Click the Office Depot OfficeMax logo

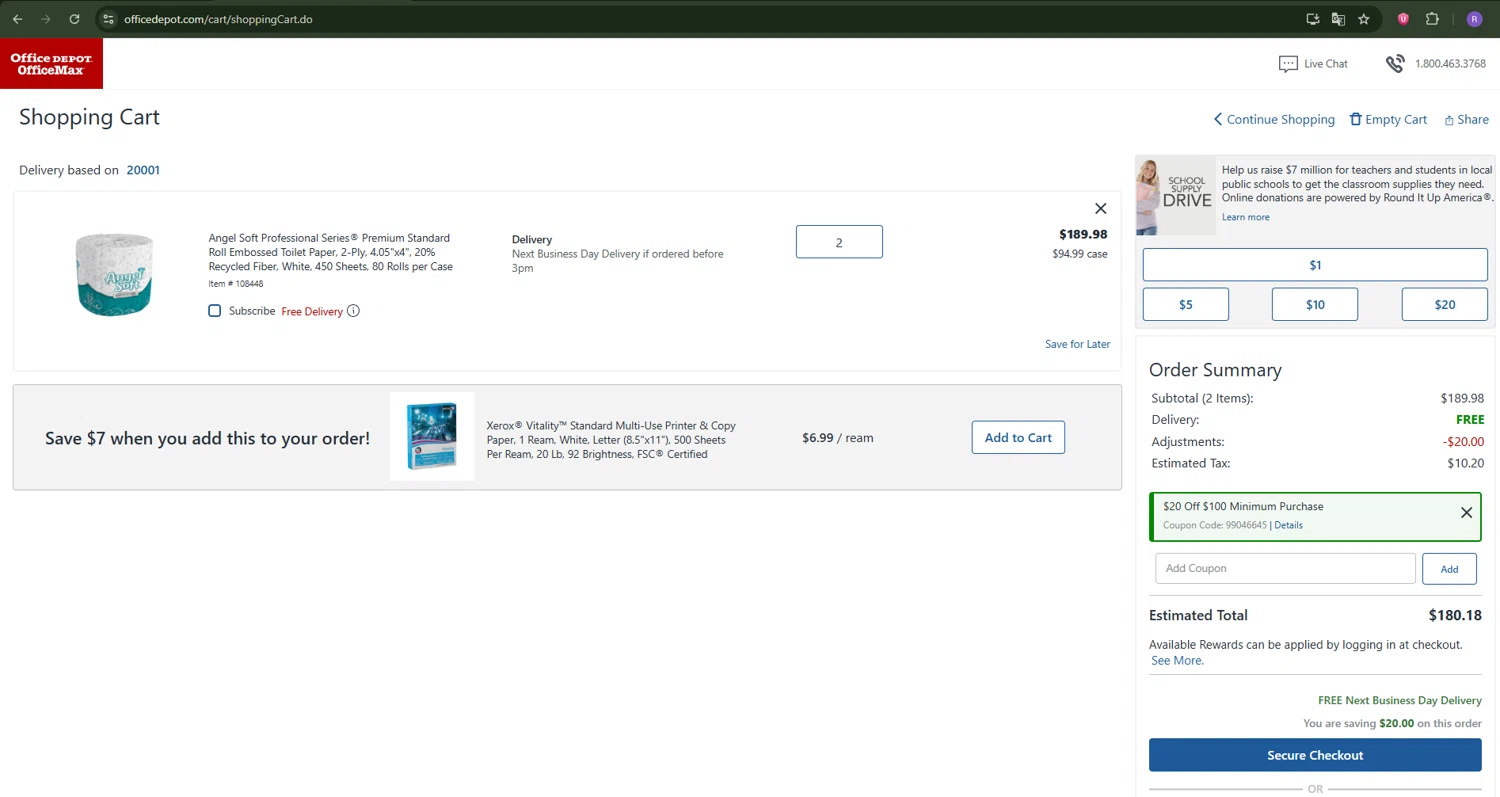(51, 64)
